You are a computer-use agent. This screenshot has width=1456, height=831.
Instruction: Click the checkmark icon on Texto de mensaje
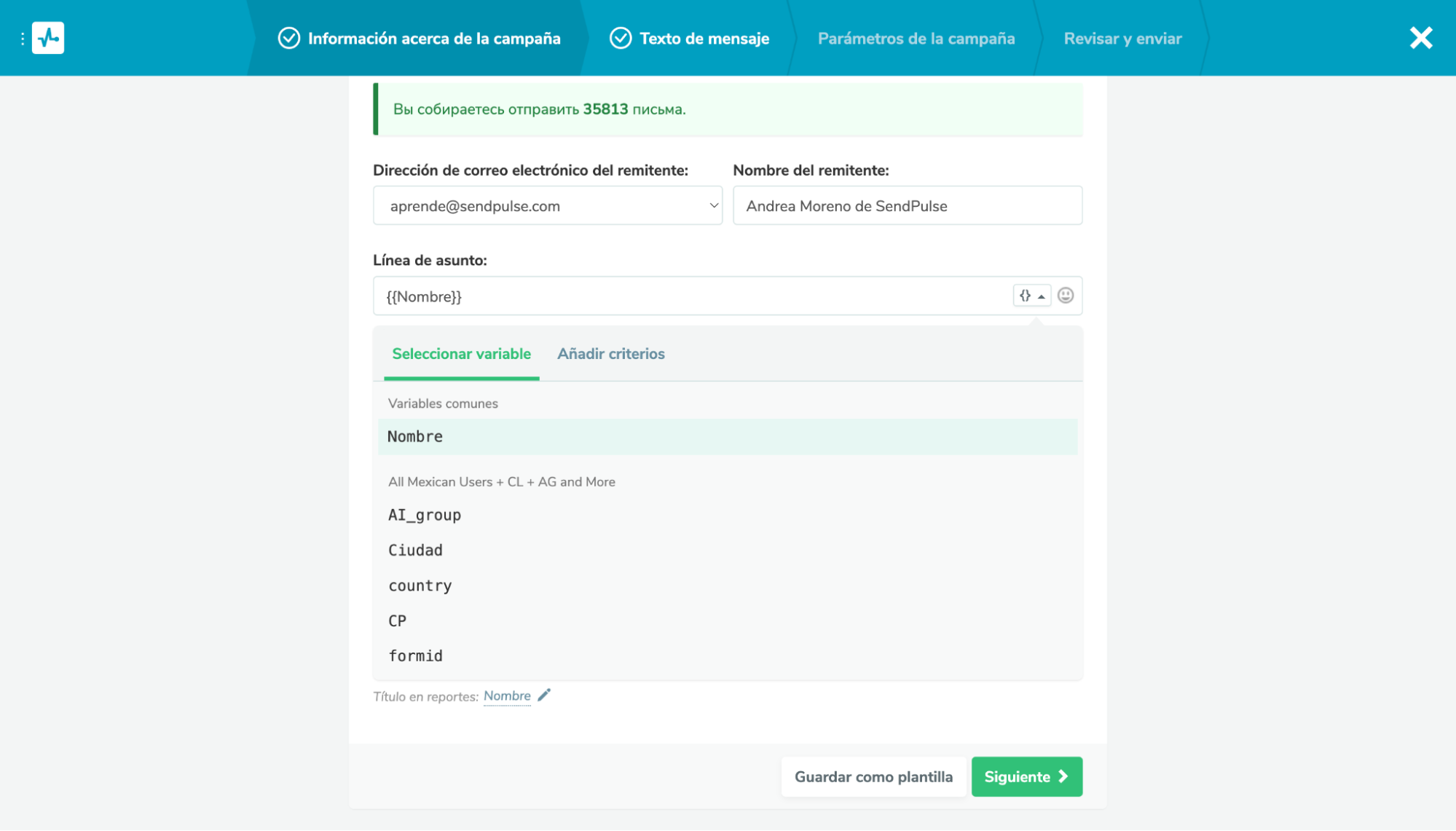click(621, 38)
